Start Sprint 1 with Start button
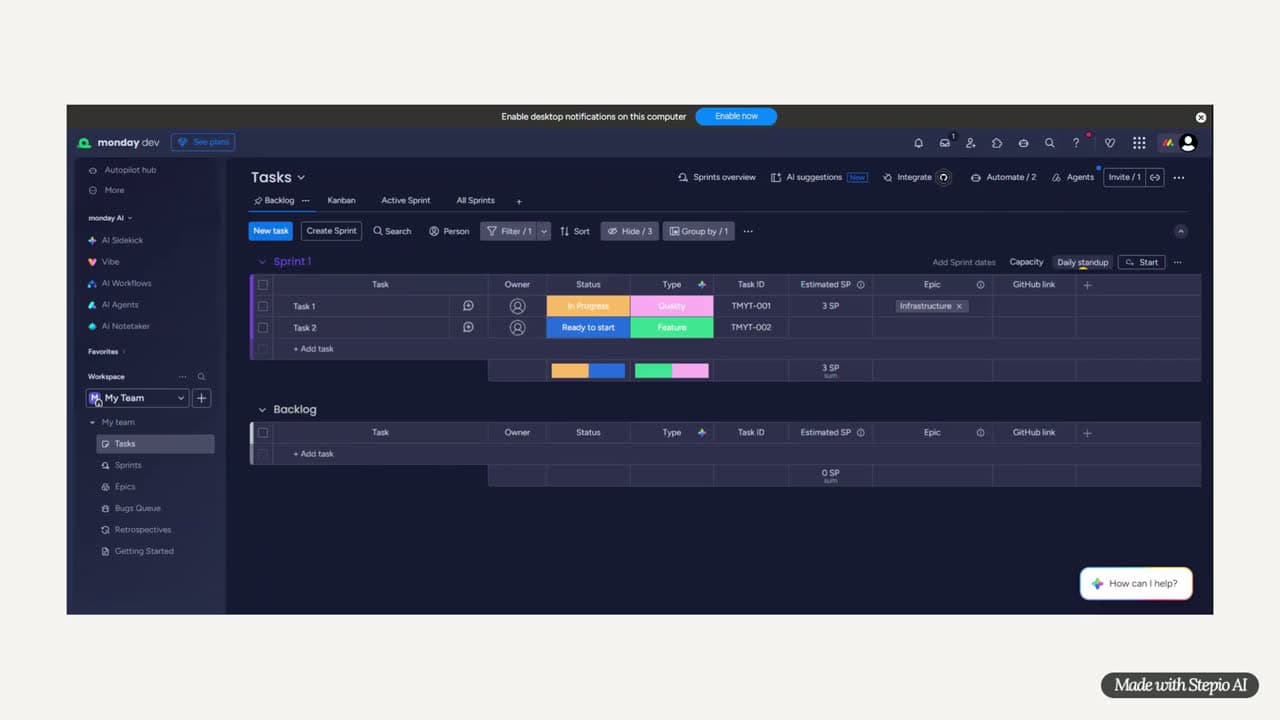The width and height of the screenshot is (1280, 720). [x=1141, y=263]
